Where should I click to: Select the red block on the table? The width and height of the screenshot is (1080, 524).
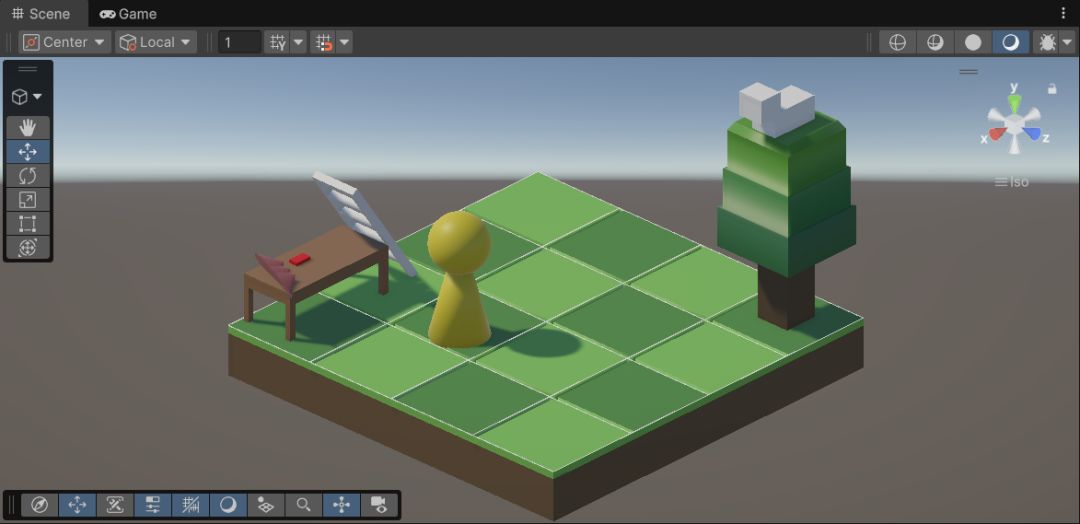coord(300,259)
